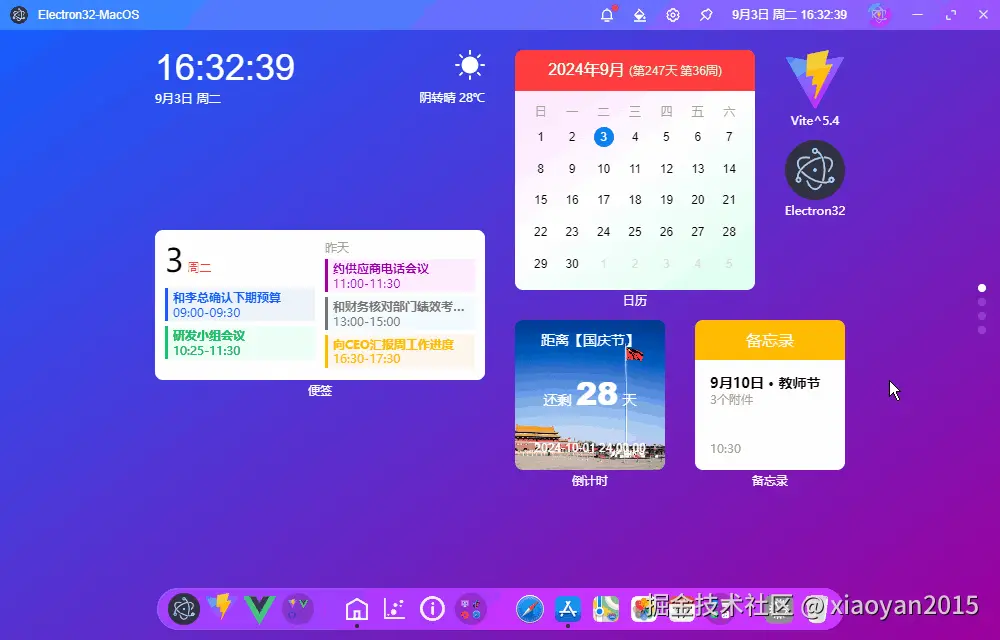Screen dimensions: 1000x640
Task: Open the 向CEO汇报周工作进度 schedule entry
Action: [400, 351]
